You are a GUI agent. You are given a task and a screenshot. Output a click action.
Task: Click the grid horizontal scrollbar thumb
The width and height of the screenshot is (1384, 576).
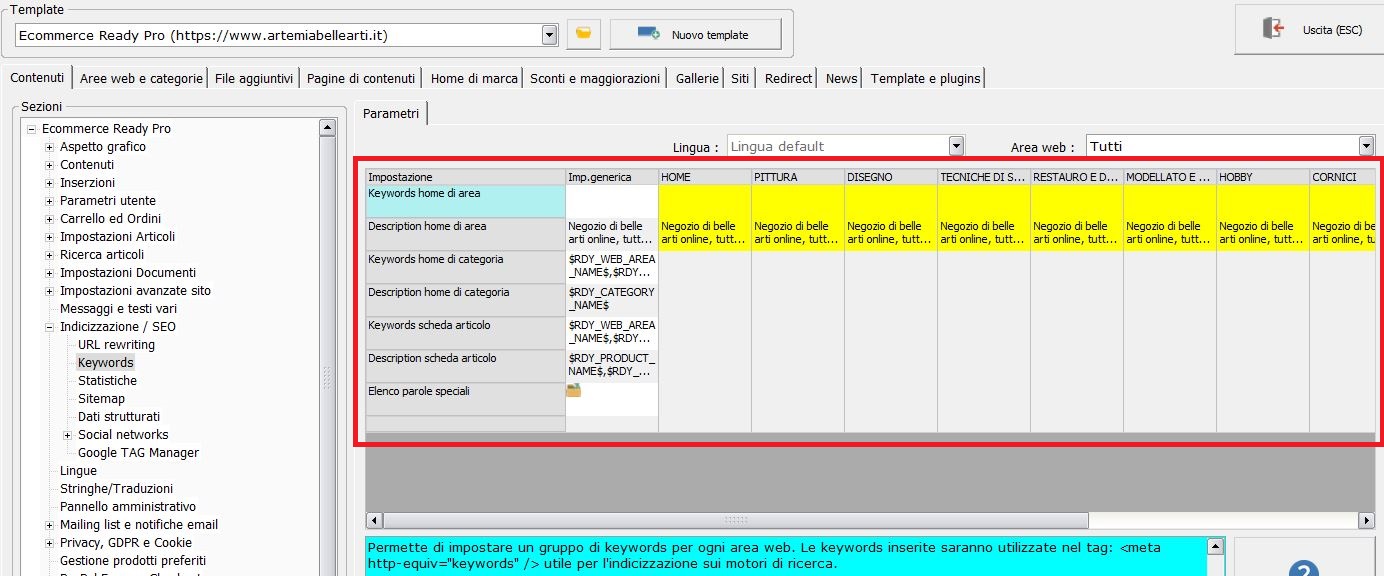[736, 521]
